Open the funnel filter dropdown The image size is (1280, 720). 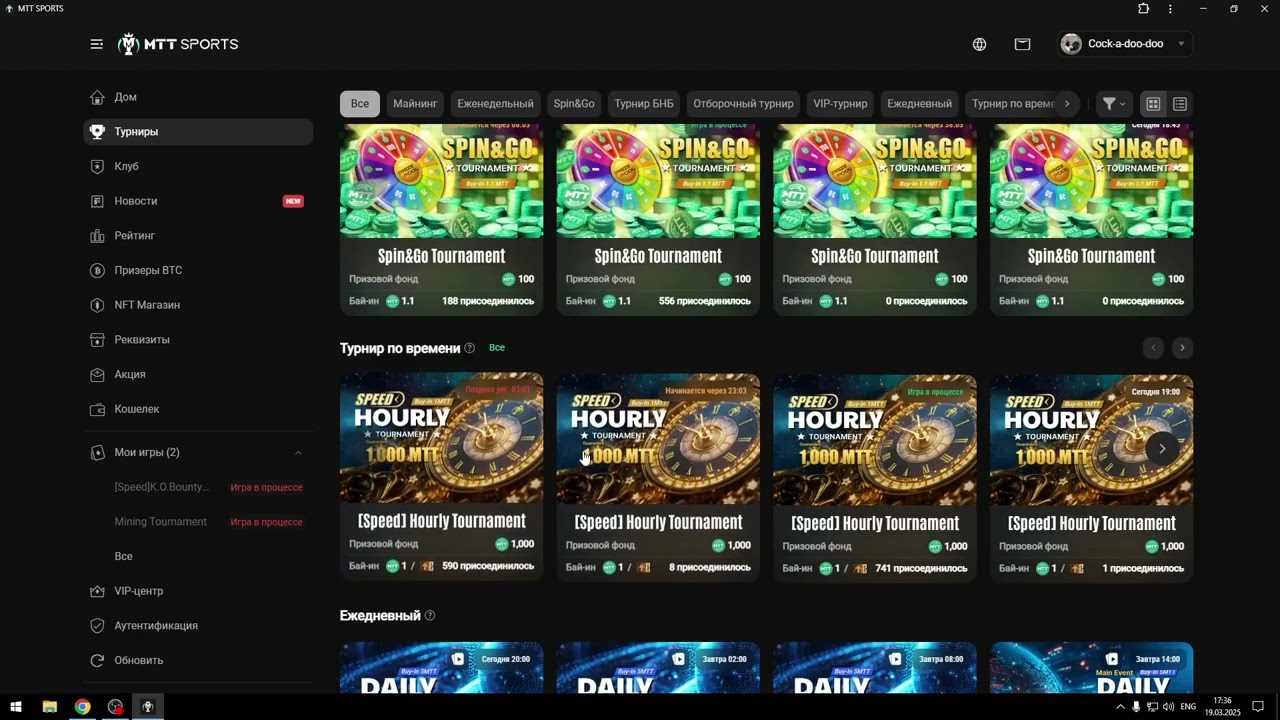click(x=1114, y=104)
